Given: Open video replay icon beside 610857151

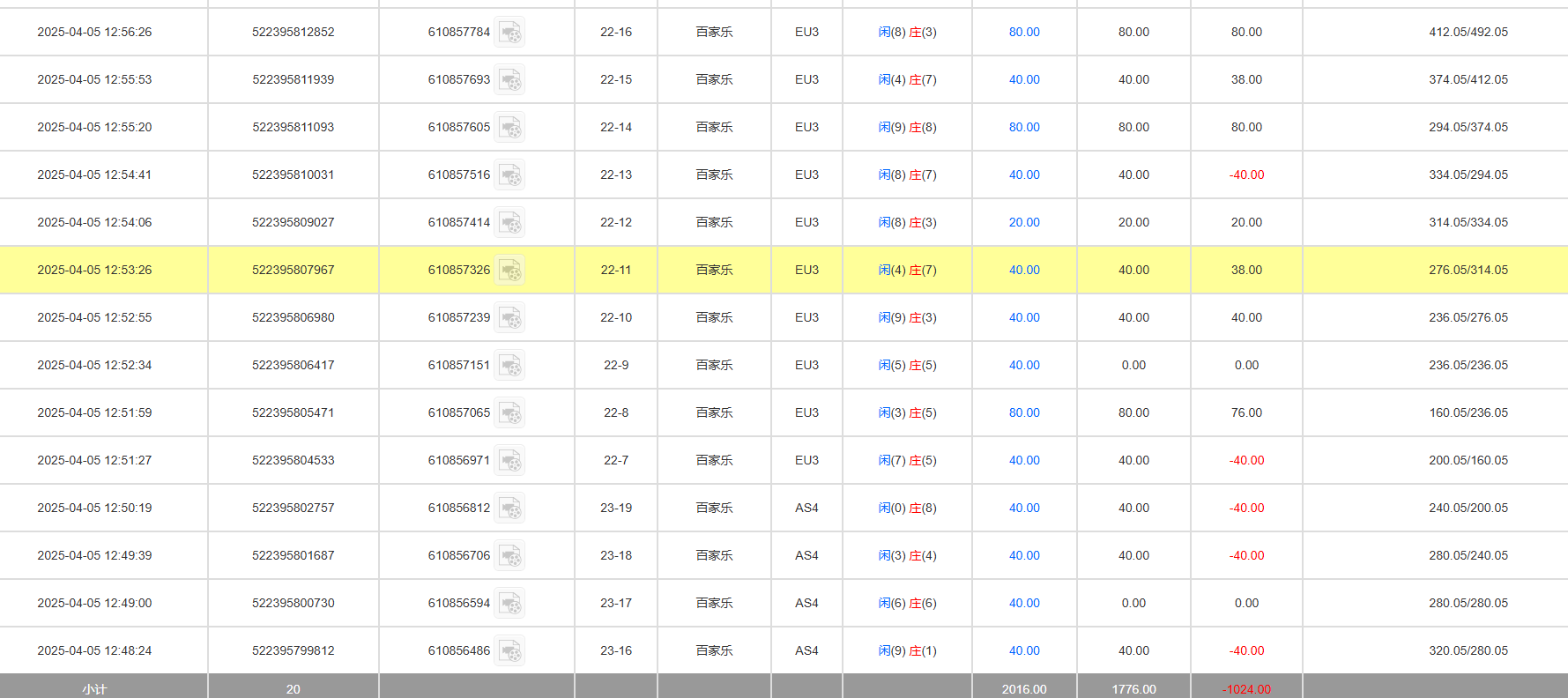Looking at the screenshot, I should [x=509, y=366].
